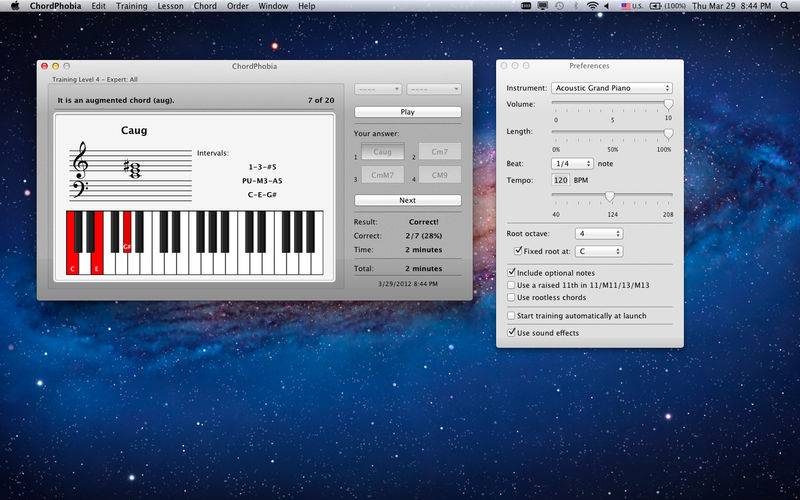Click the Volume slider handle

[x=668, y=105]
